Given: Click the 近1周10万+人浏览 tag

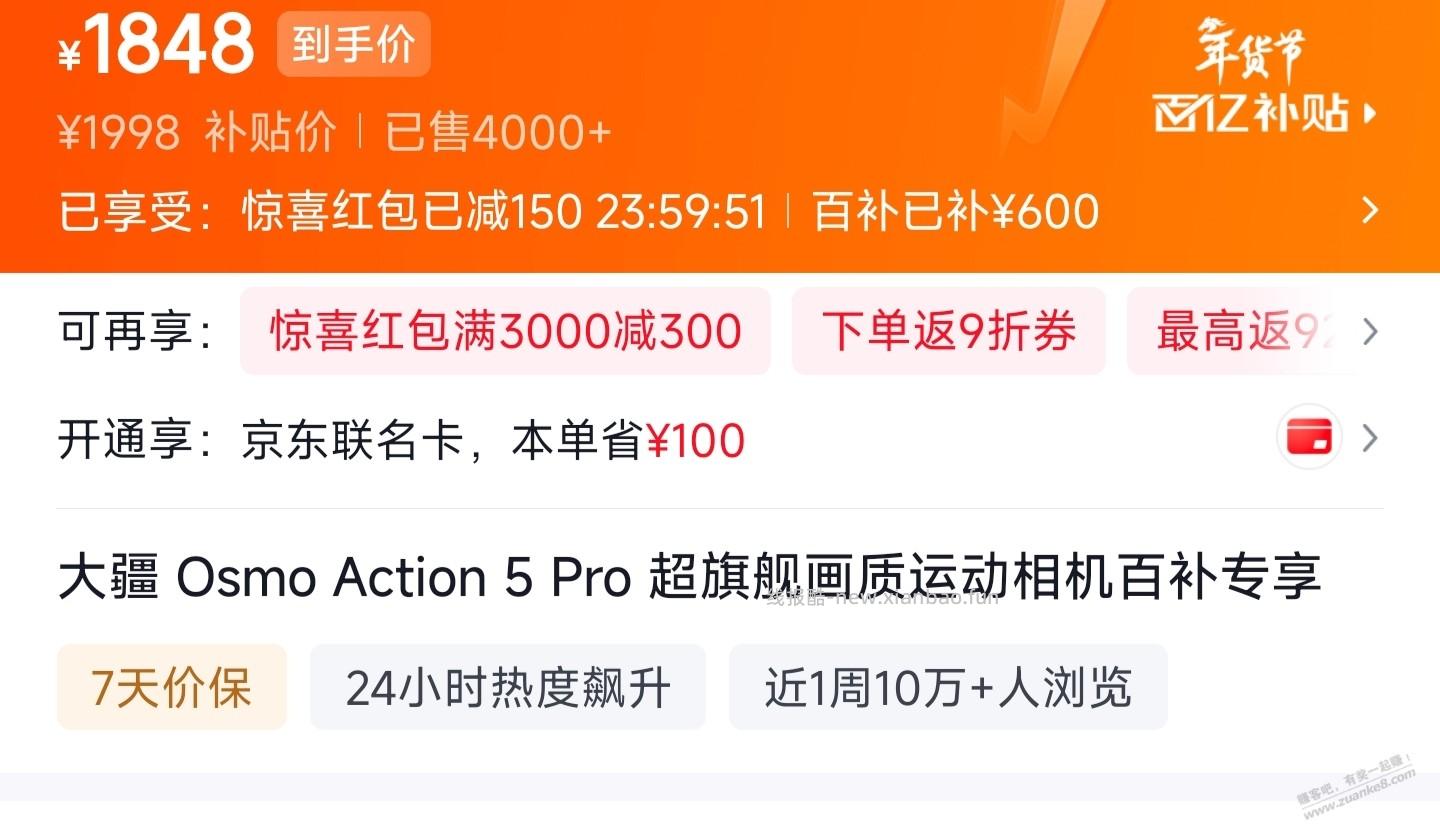Looking at the screenshot, I should coord(947,687).
